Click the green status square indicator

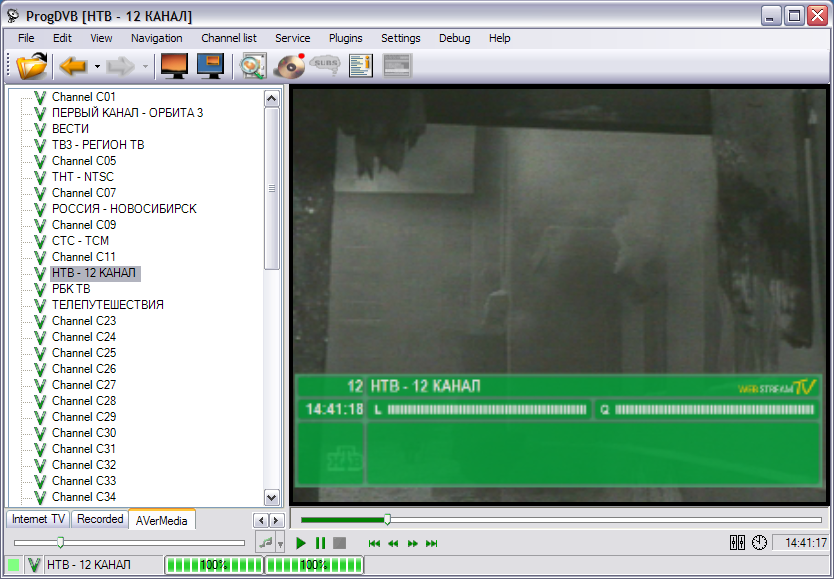click(x=14, y=565)
